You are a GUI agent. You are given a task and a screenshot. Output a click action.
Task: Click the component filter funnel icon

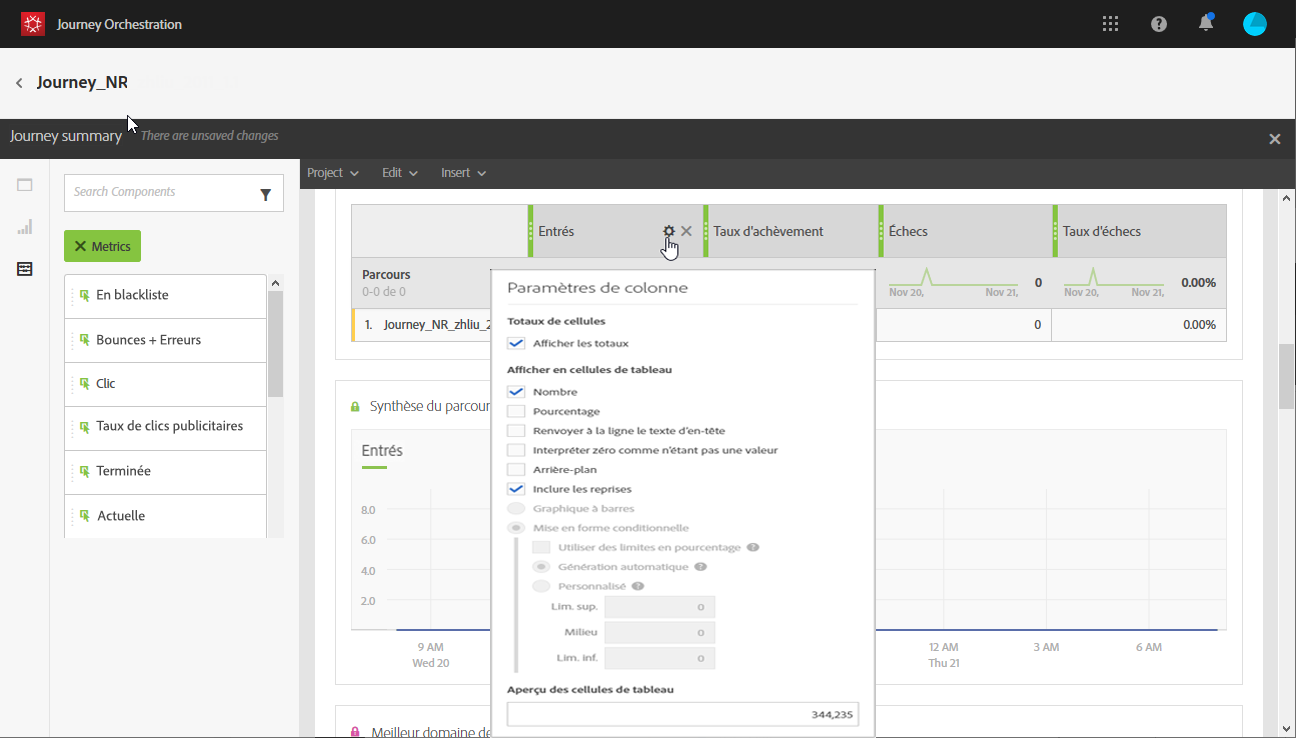click(x=266, y=195)
